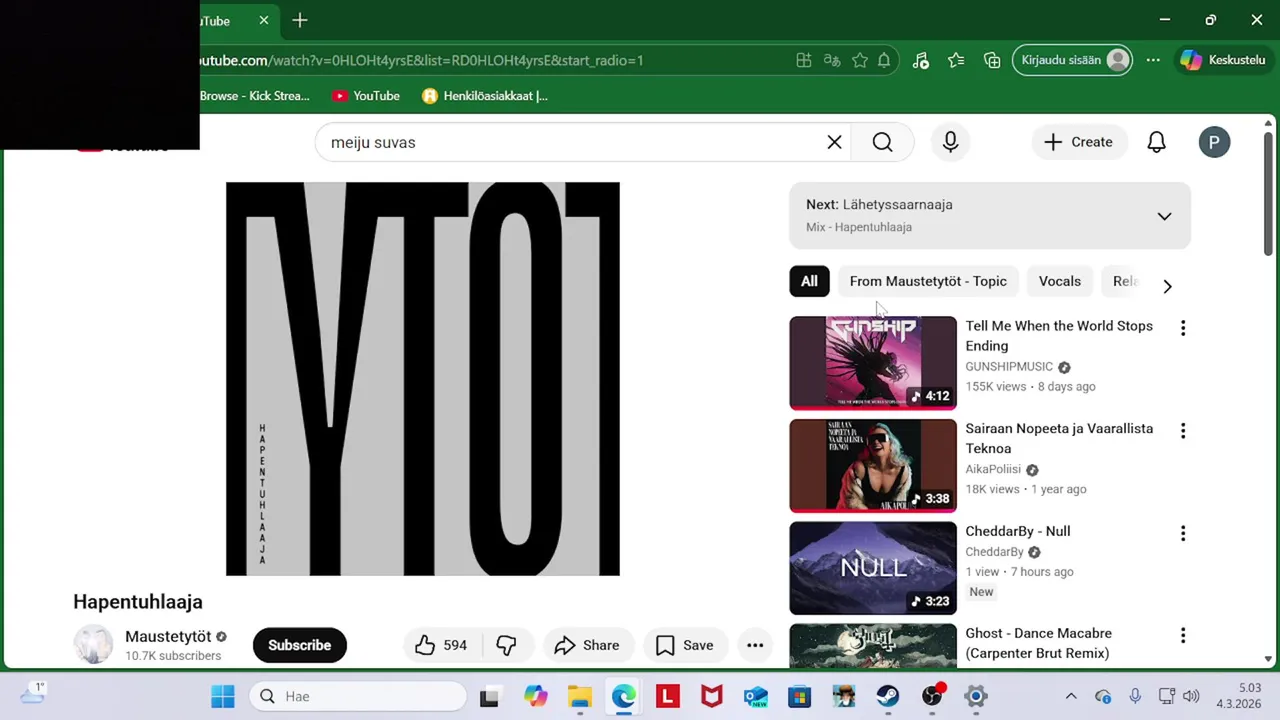Image resolution: width=1280 pixels, height=720 pixels.
Task: Click the translate page icon in address bar
Action: coord(832,60)
